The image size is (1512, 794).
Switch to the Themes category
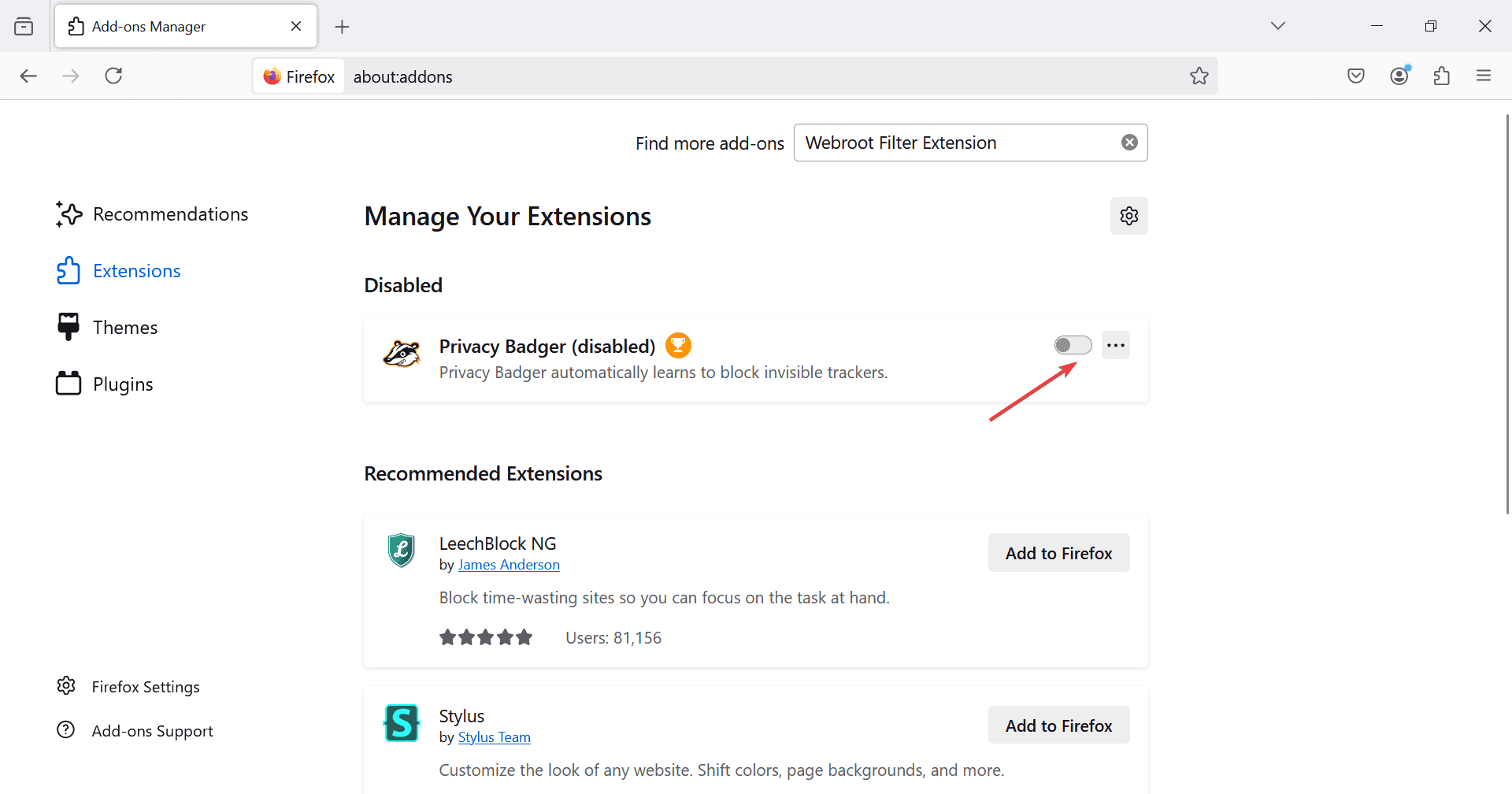click(x=108, y=328)
